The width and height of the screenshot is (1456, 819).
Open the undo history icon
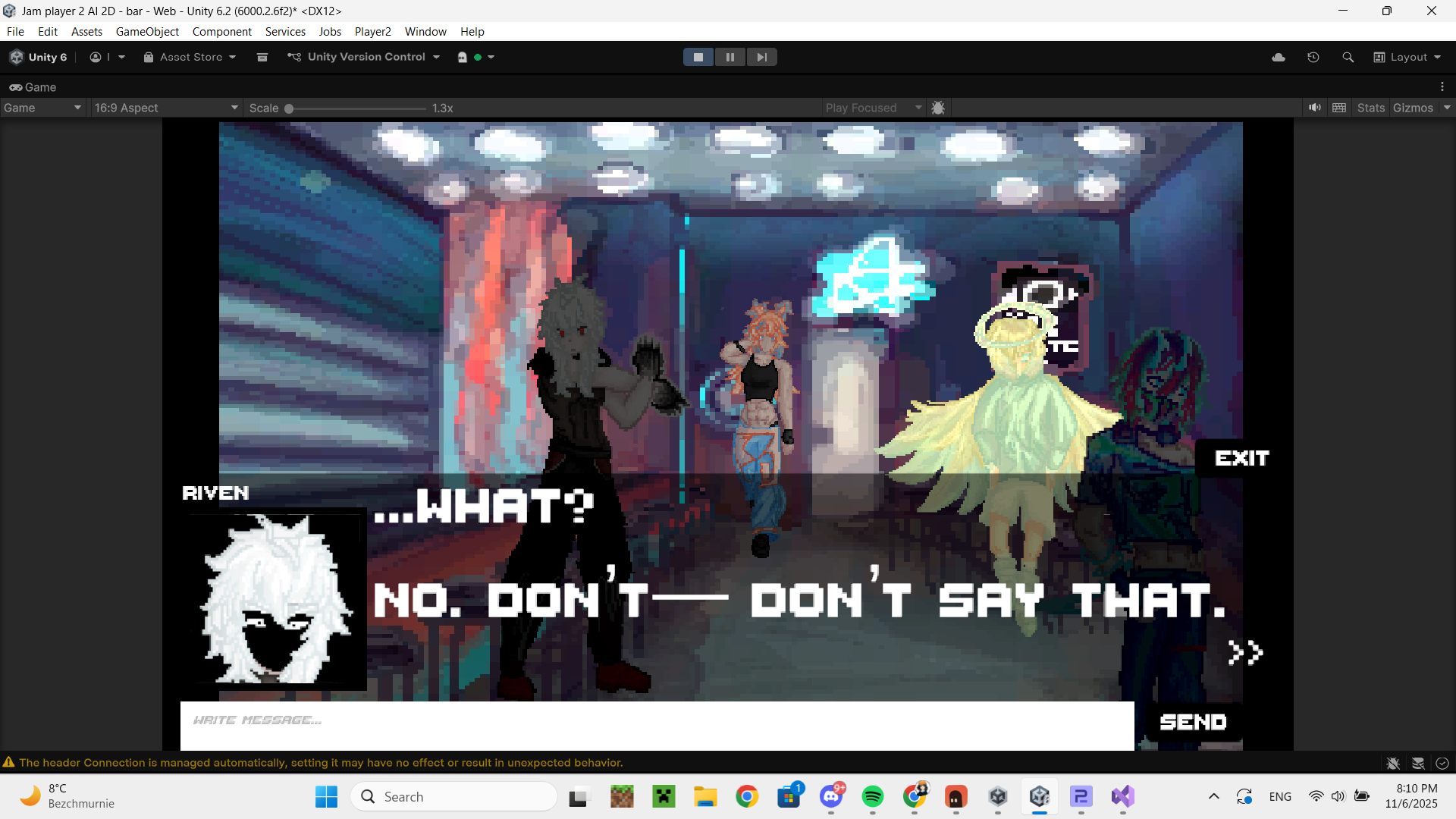click(x=1313, y=57)
